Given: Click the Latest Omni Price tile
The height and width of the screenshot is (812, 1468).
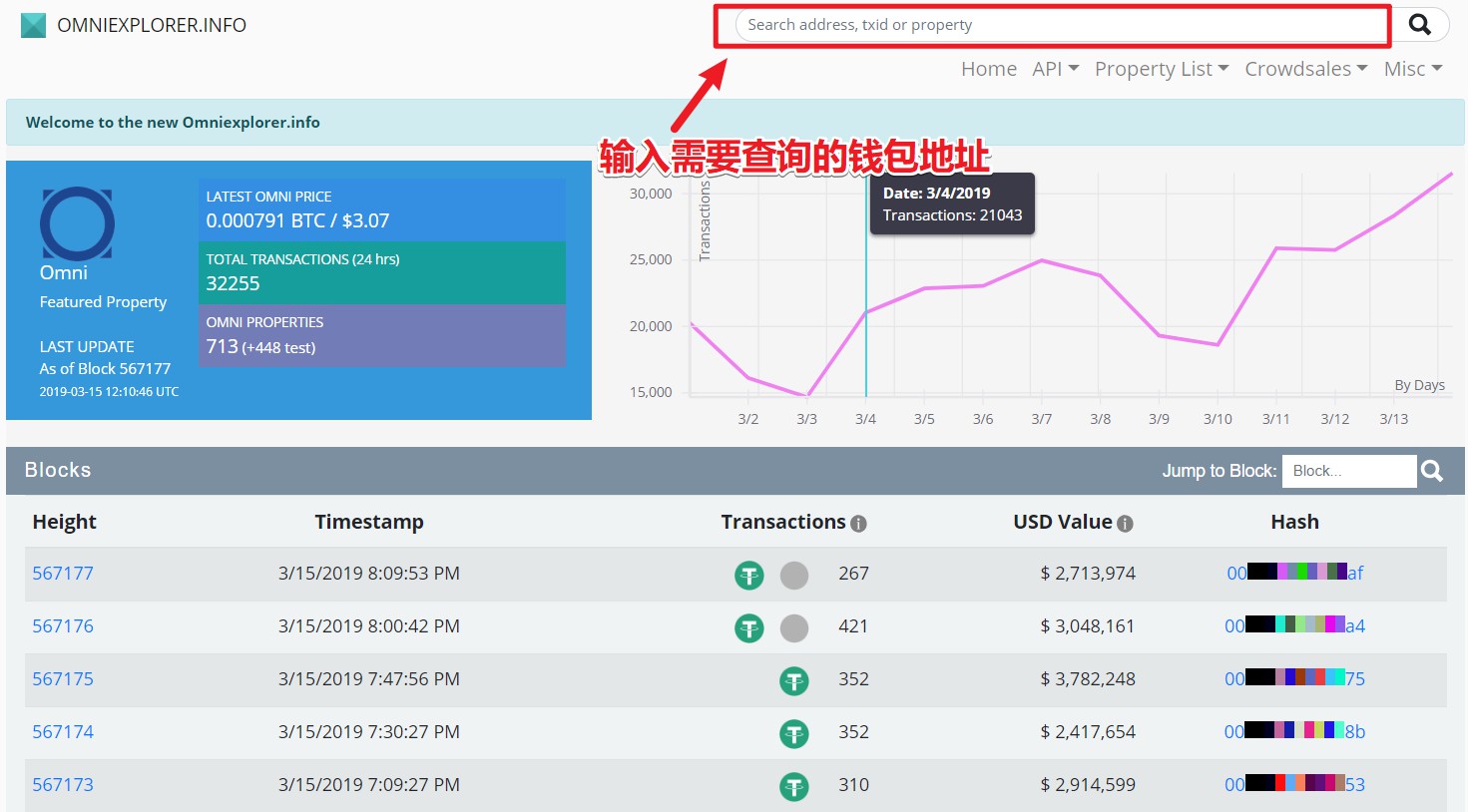Looking at the screenshot, I should pos(382,209).
